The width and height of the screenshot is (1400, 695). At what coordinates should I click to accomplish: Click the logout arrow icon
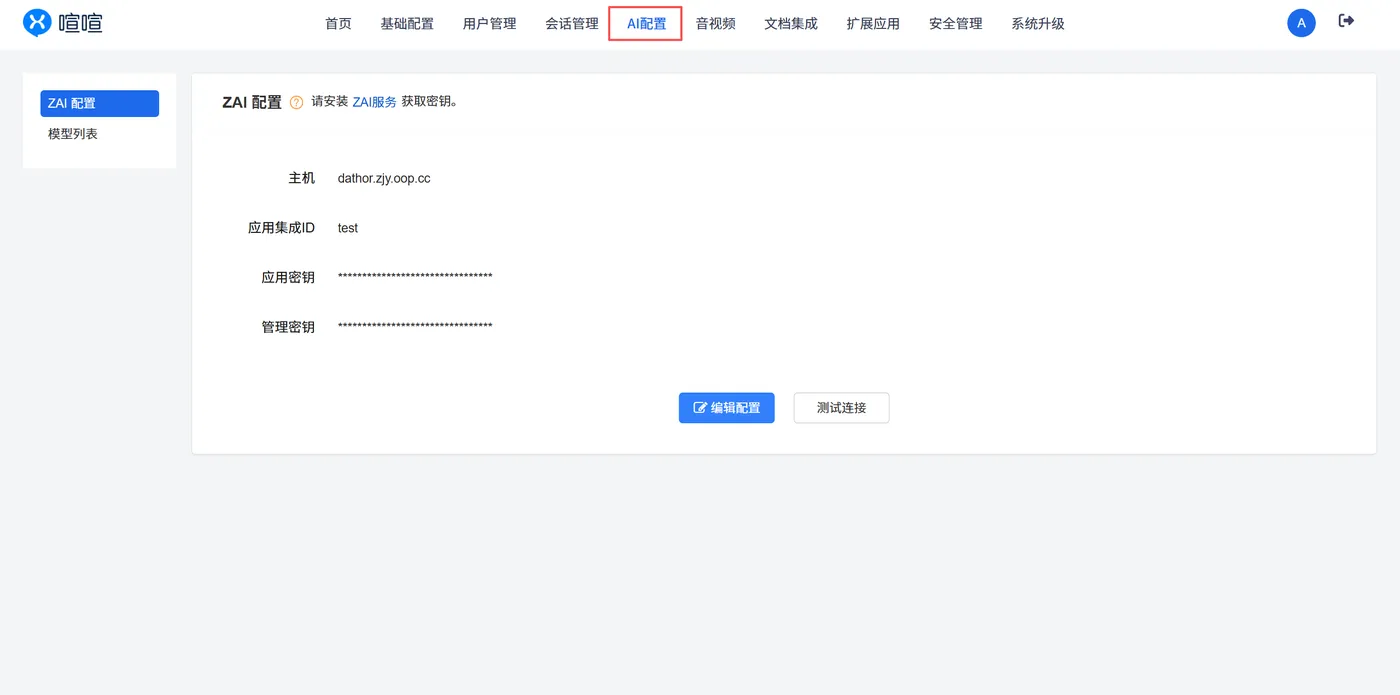pyautogui.click(x=1347, y=21)
